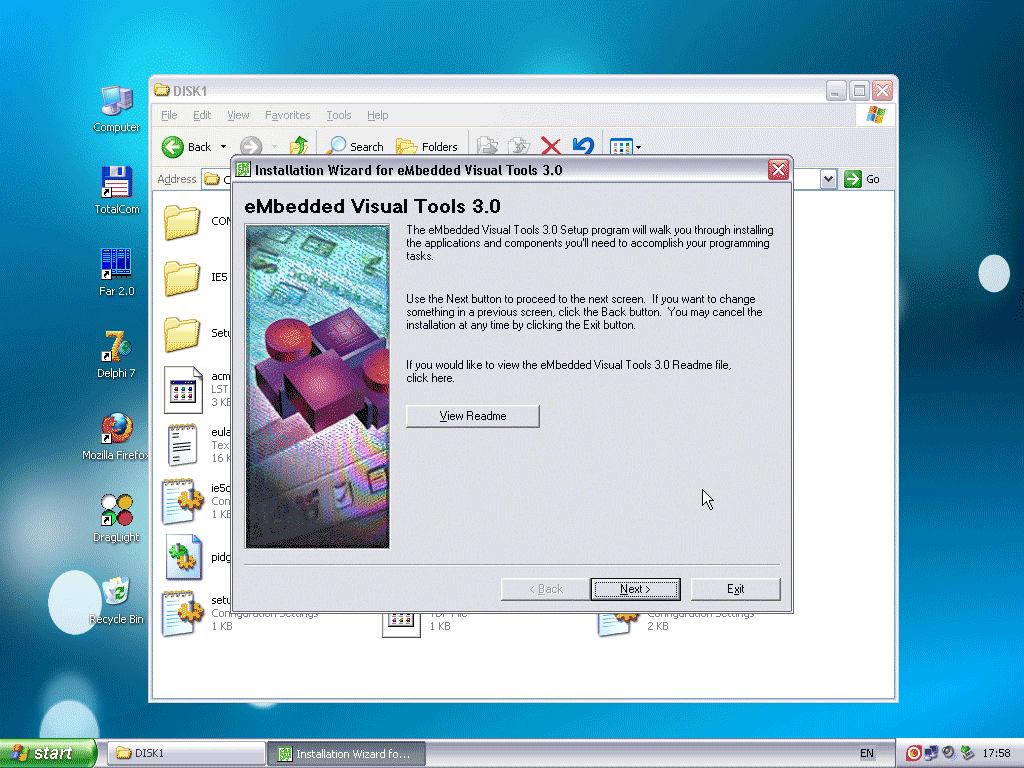
Task: Open the Help menu in DISK1 window
Action: tap(377, 115)
